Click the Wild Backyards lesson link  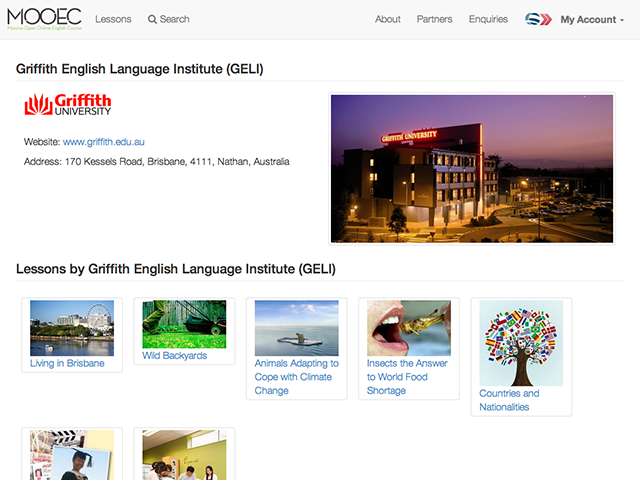pos(174,356)
